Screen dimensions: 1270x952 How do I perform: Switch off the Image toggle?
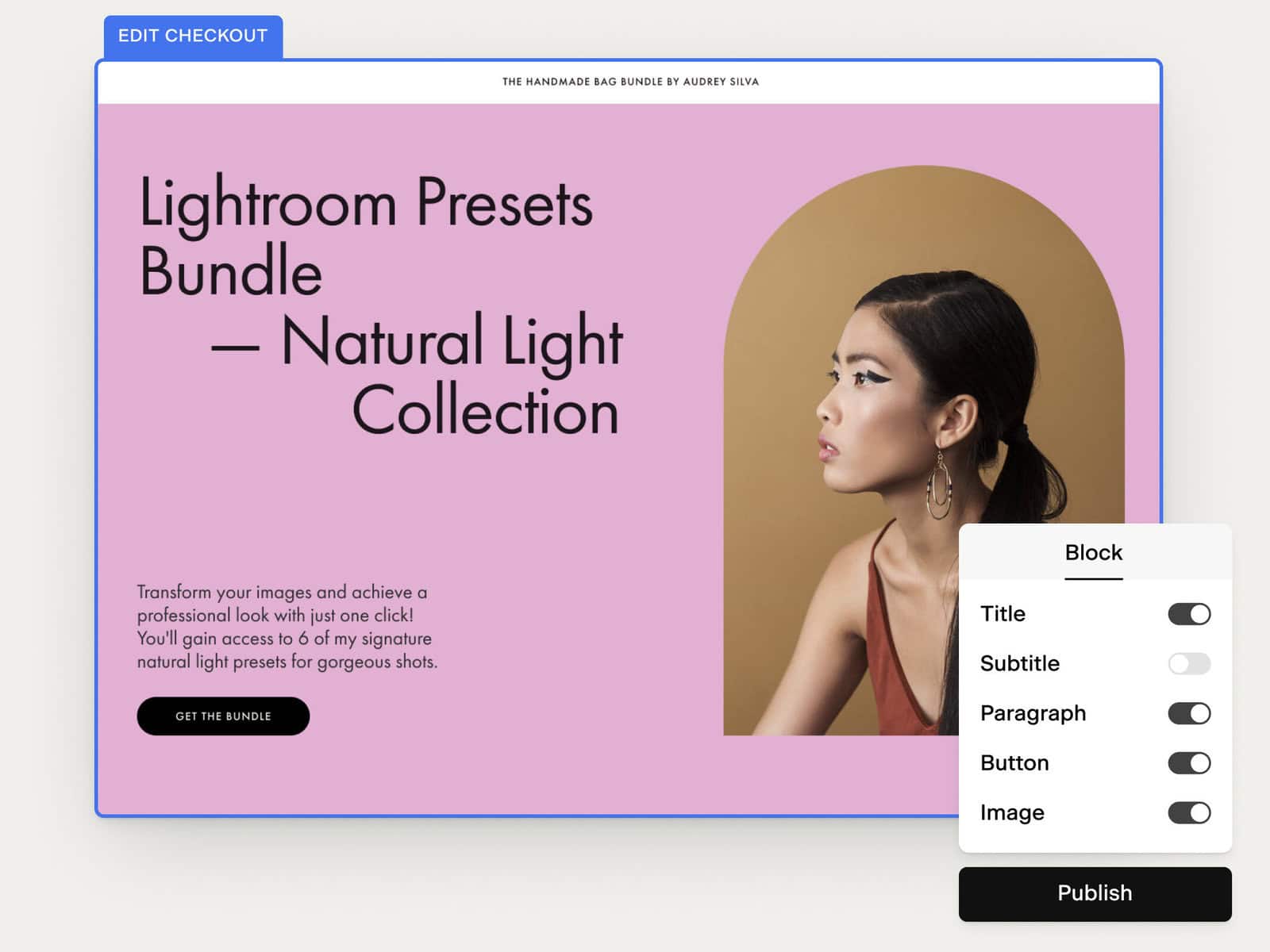pyautogui.click(x=1189, y=812)
